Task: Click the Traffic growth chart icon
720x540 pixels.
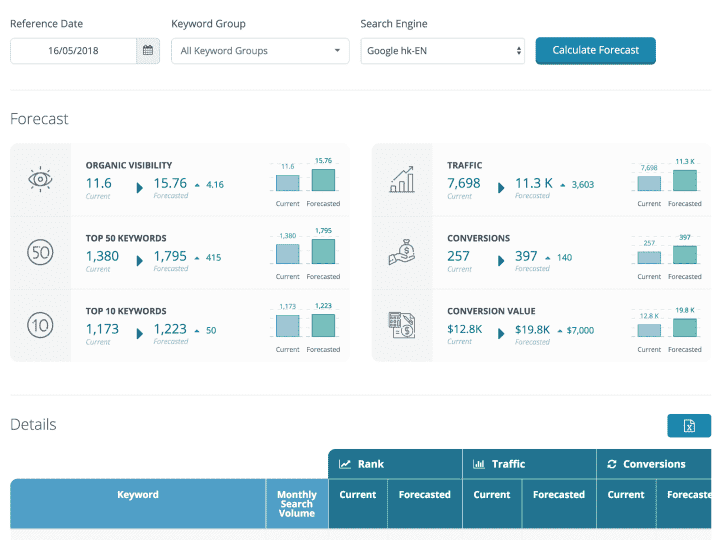Action: pos(402,180)
